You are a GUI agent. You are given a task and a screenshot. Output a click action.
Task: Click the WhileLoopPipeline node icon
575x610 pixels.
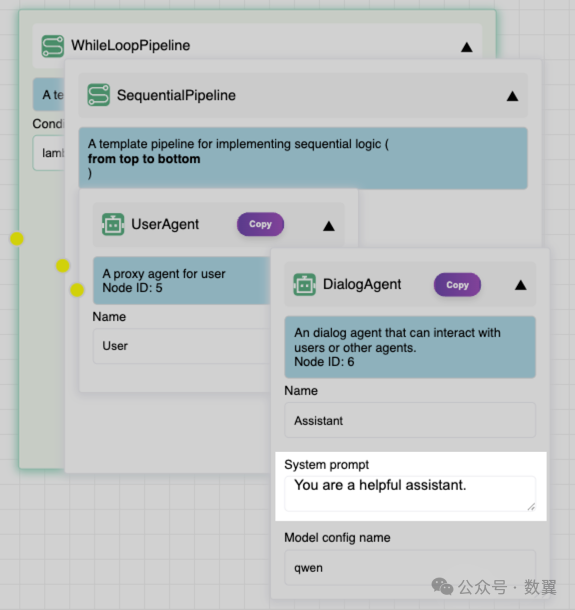click(53, 46)
